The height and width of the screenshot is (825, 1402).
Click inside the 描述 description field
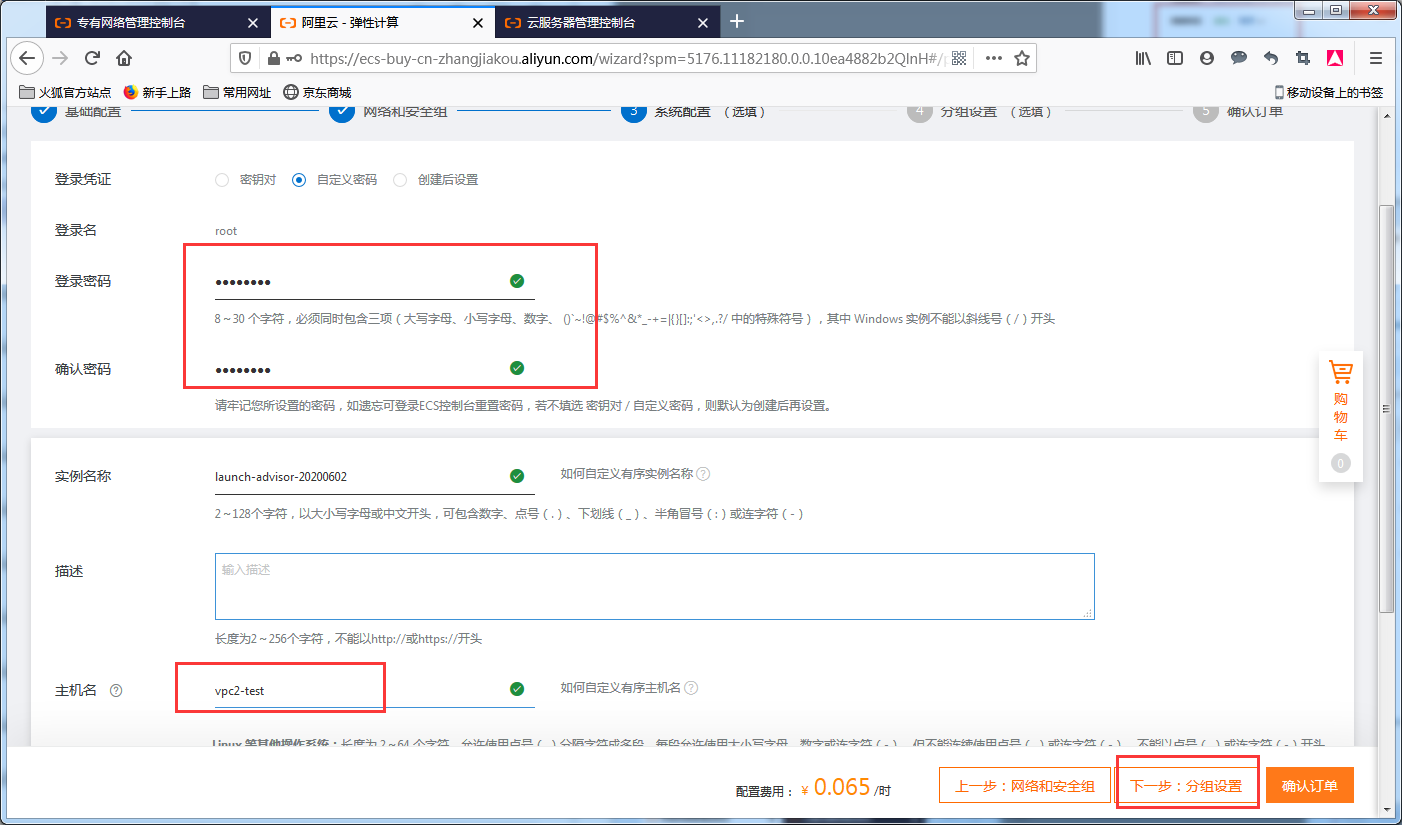pyautogui.click(x=654, y=585)
